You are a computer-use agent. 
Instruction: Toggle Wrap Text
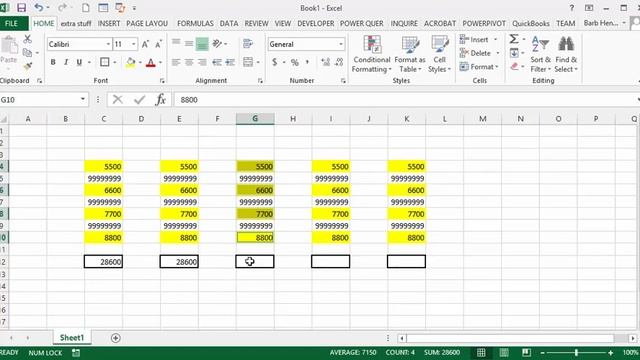pos(247,44)
